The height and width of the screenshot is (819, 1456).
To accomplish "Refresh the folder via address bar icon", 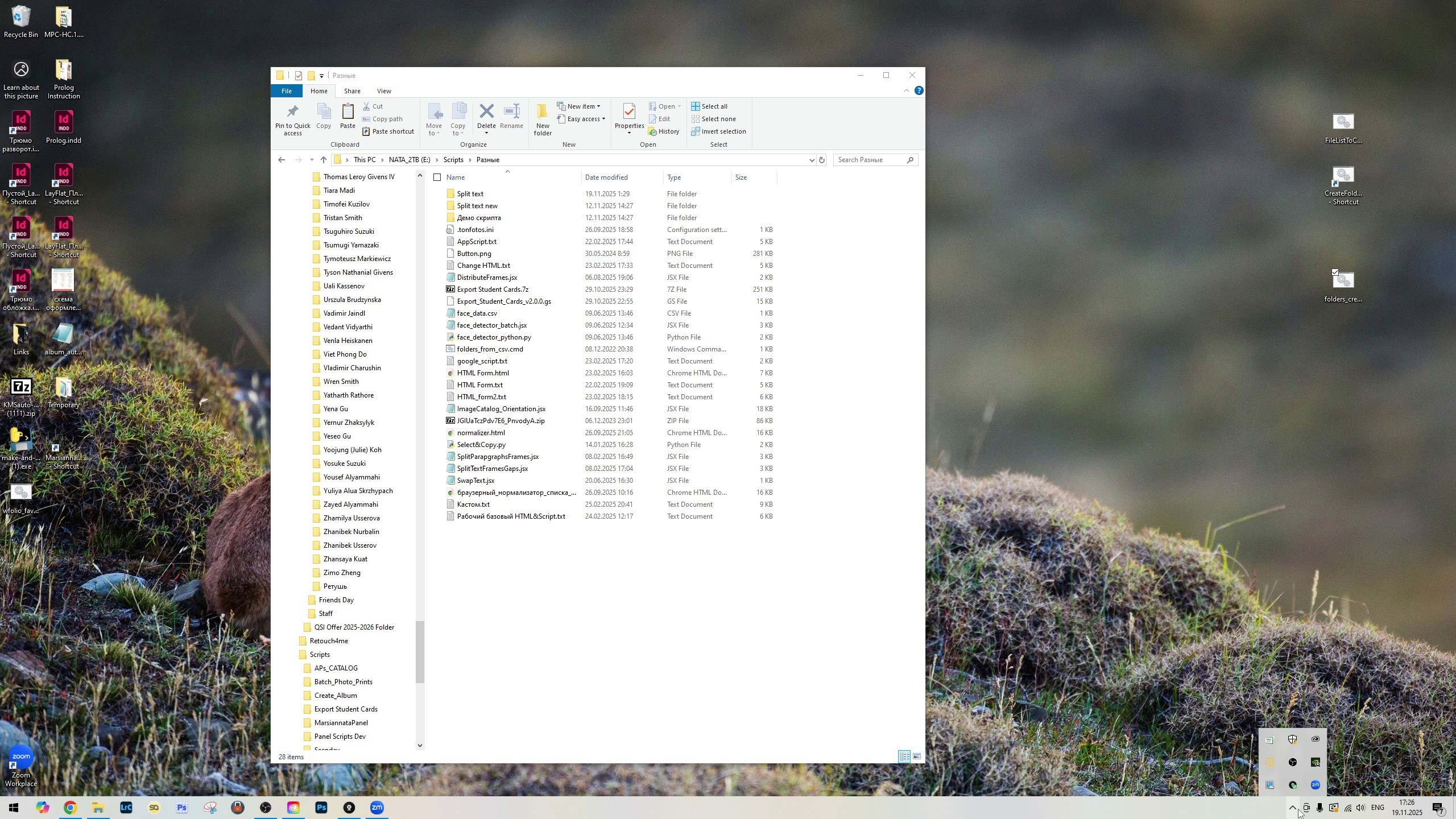I will click(x=821, y=160).
